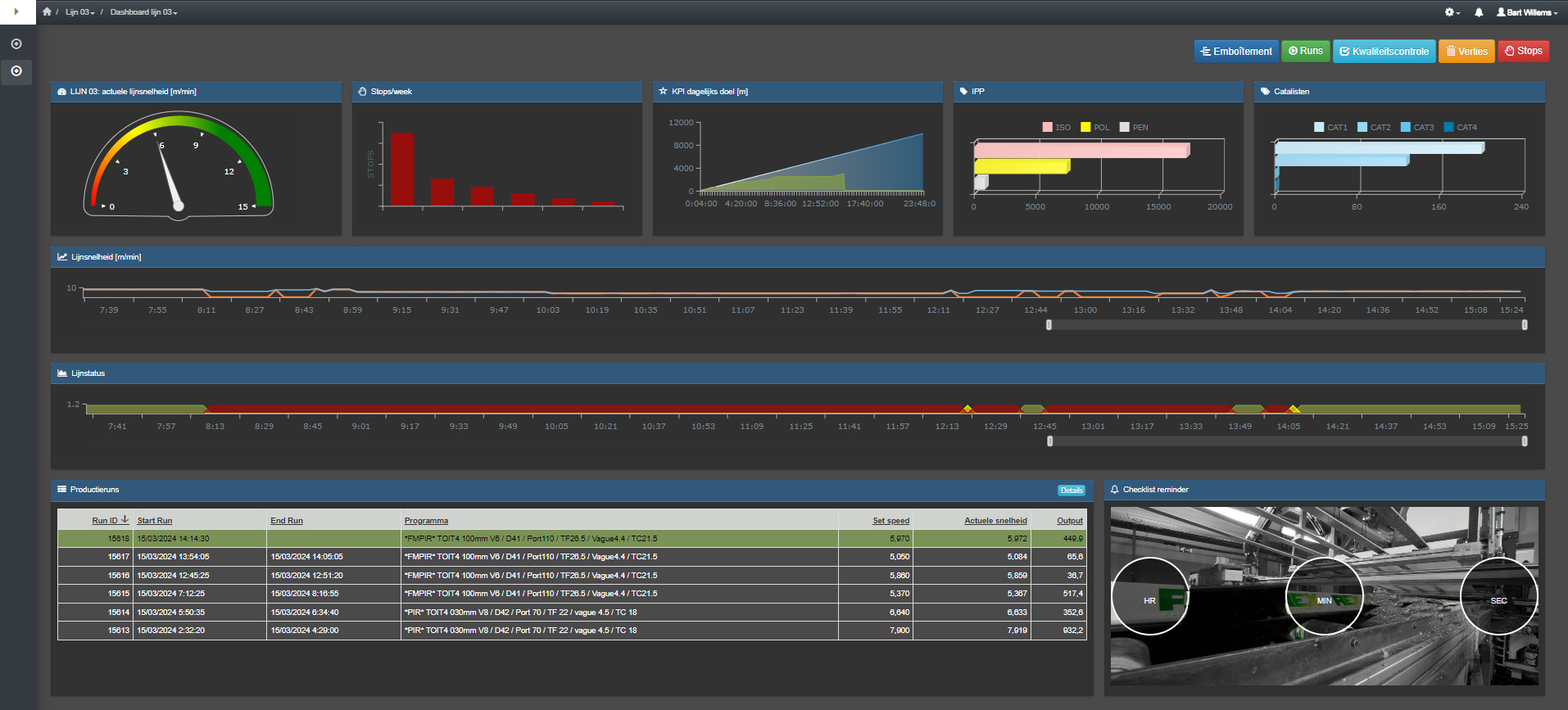This screenshot has height=710, width=1568.
Task: Click the first yellow diamond marker in Lijnstatus
Action: [x=968, y=409]
